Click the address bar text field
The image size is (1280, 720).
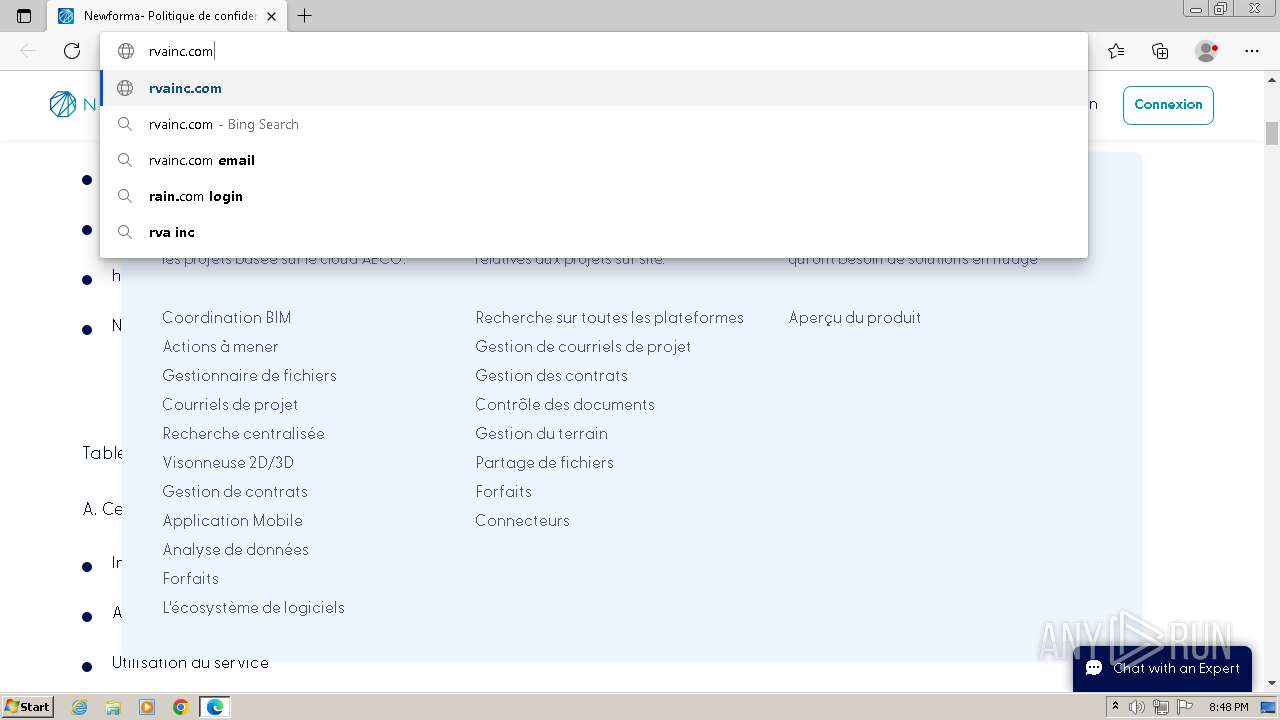[x=594, y=51]
